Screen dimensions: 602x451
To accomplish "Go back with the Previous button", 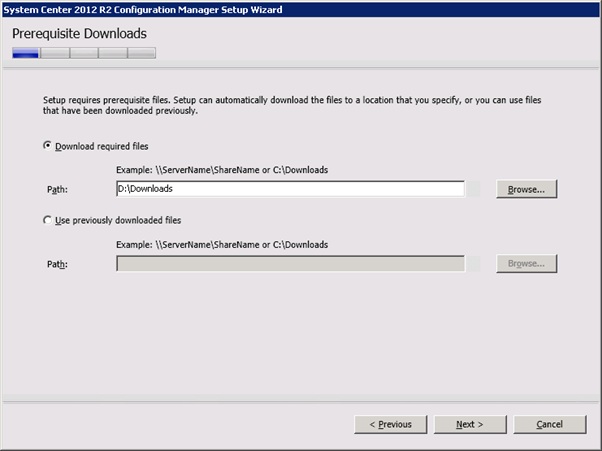I will point(390,424).
